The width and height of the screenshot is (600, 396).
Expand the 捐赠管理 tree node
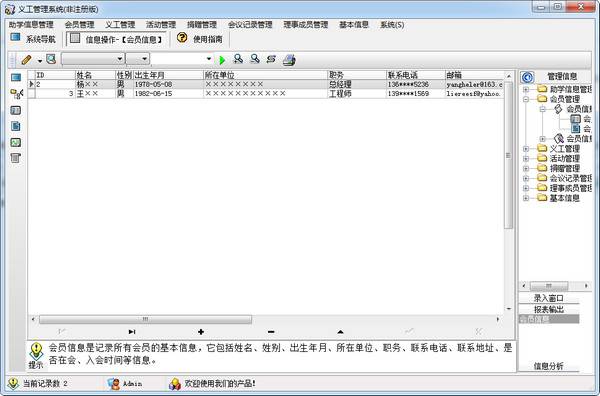click(526, 168)
